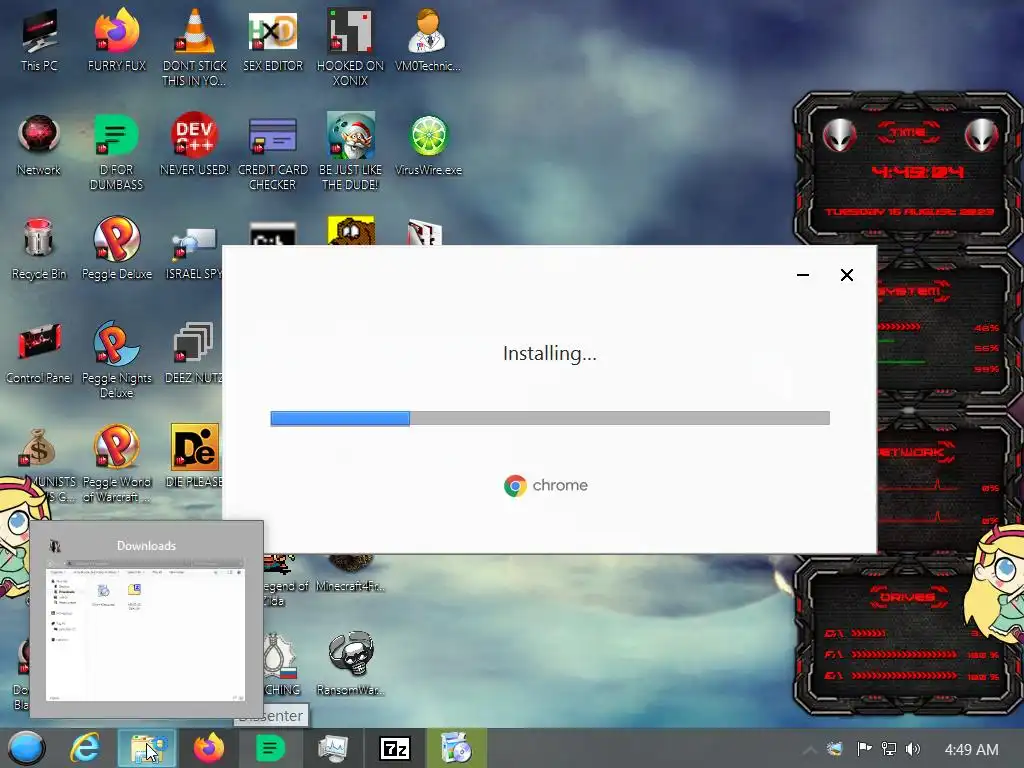Screen dimensions: 1024x768
Task: Select the CREDIT CARD CHECKER icon
Action: 272,152
